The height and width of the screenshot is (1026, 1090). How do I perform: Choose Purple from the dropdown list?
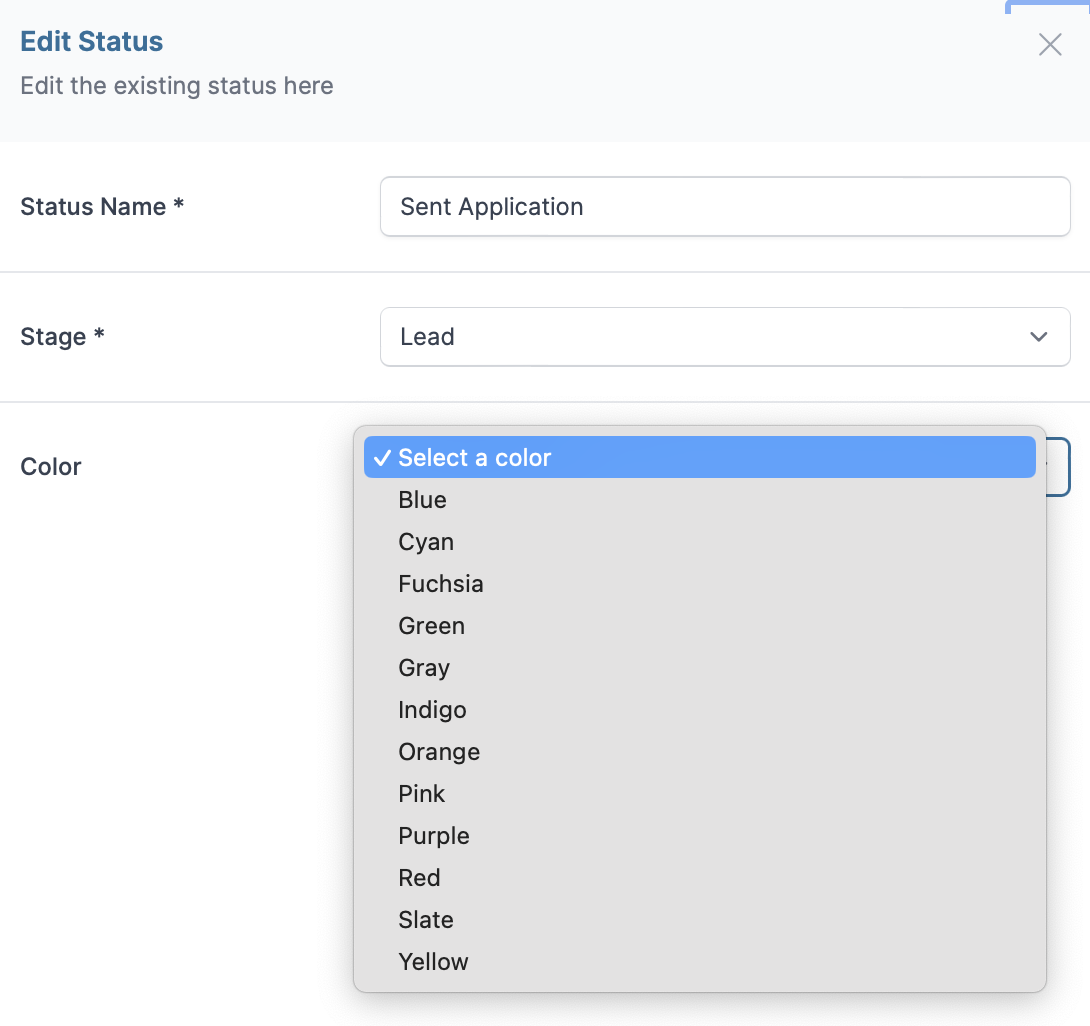pyautogui.click(x=434, y=836)
